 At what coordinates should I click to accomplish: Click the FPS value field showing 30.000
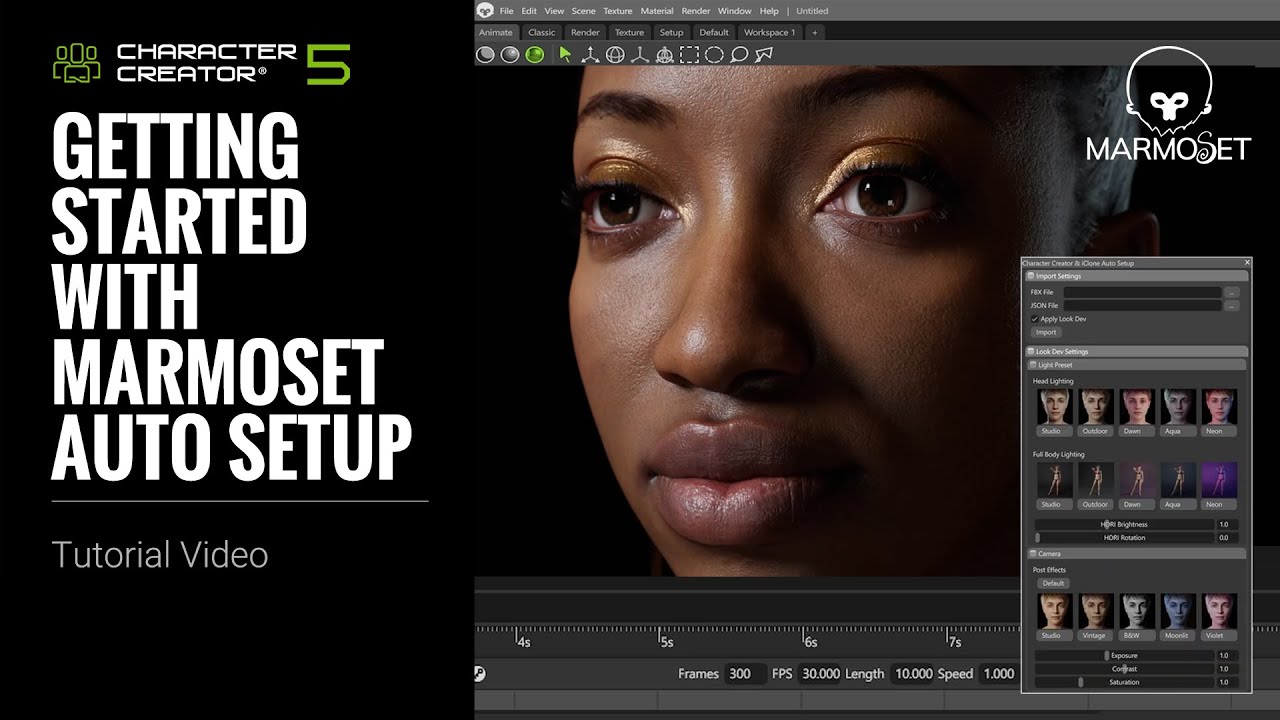[820, 674]
